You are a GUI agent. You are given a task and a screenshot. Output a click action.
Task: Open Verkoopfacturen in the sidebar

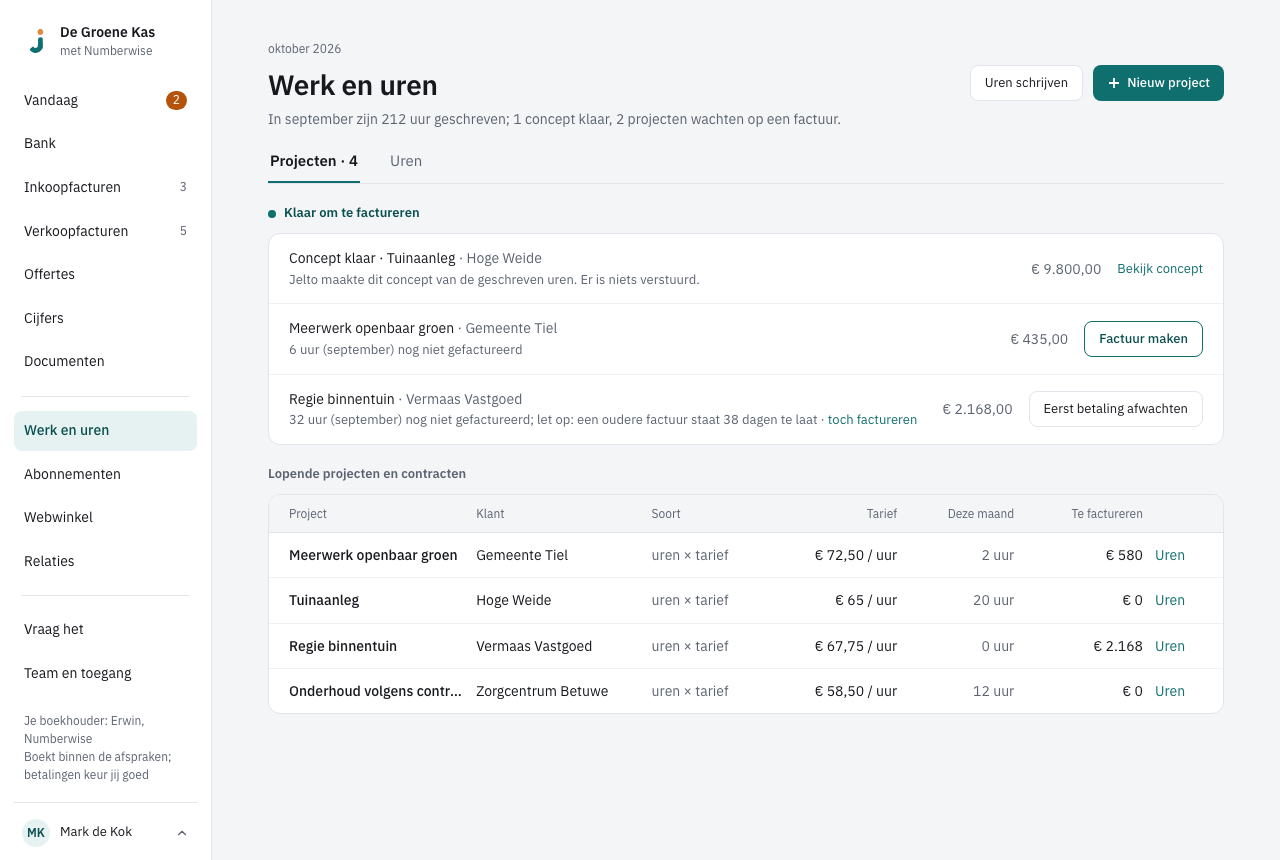coord(105,231)
